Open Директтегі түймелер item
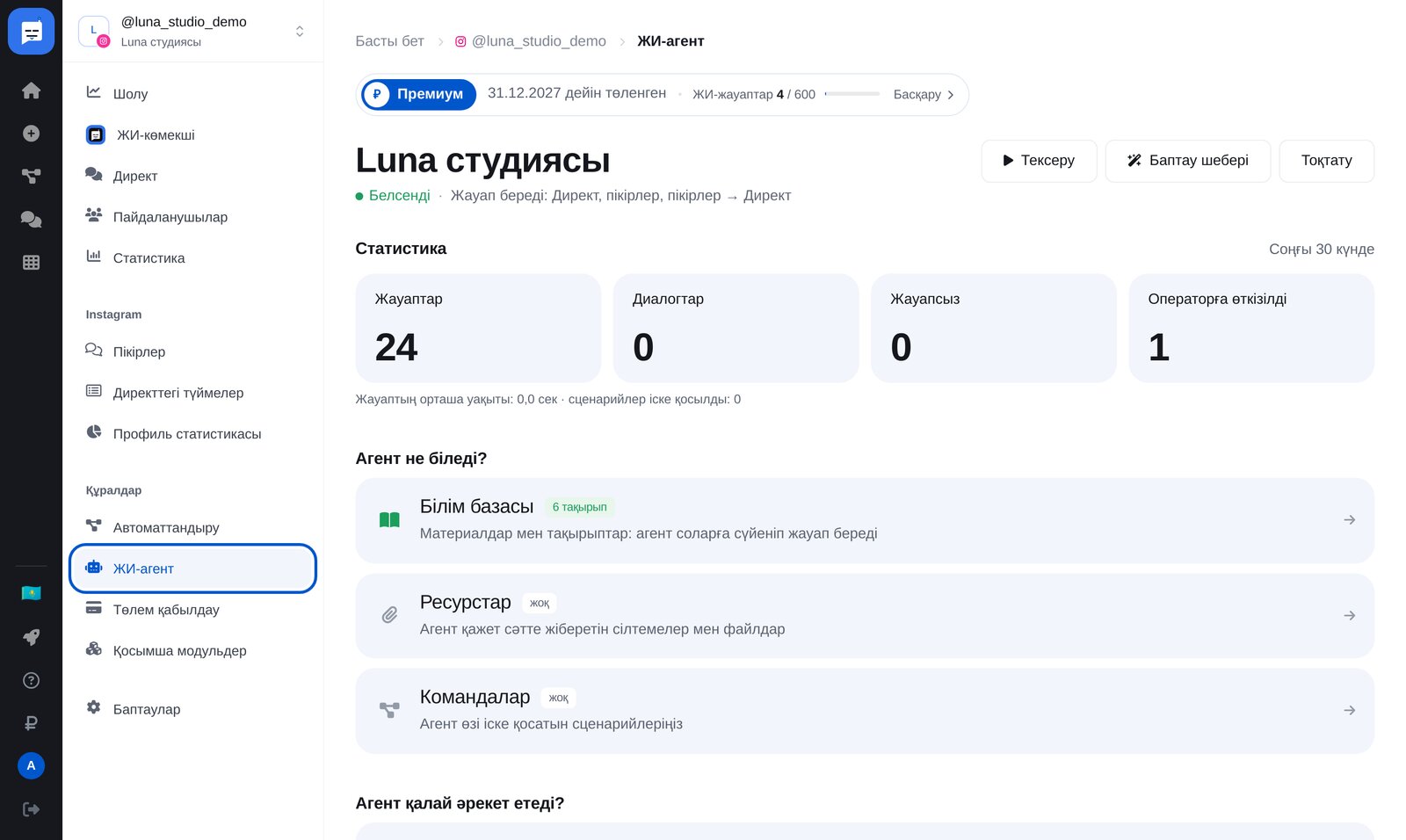The width and height of the screenshot is (1406, 840). pyautogui.click(x=192, y=393)
